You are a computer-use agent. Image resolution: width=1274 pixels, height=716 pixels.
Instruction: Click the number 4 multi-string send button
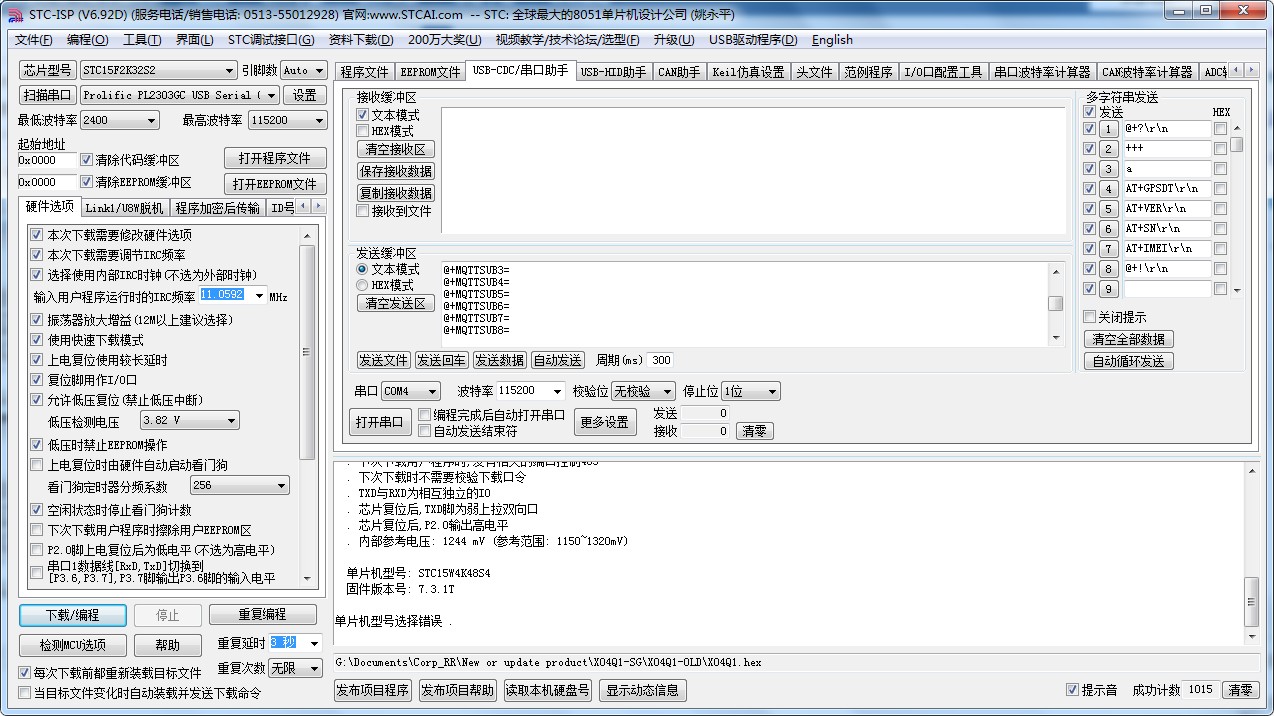[x=1108, y=189]
